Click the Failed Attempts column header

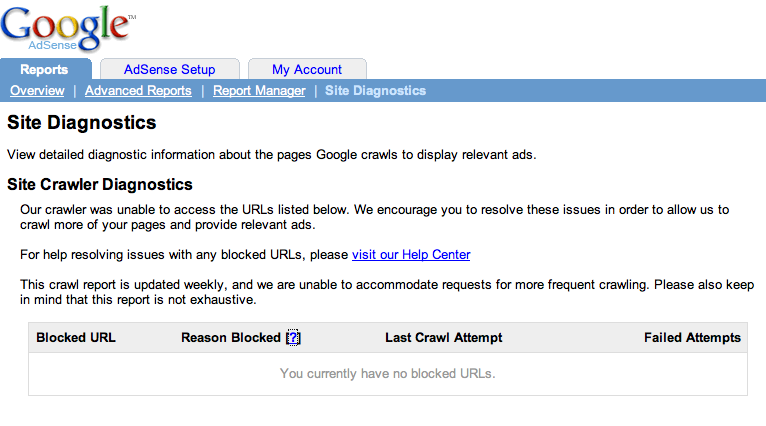pyautogui.click(x=692, y=338)
